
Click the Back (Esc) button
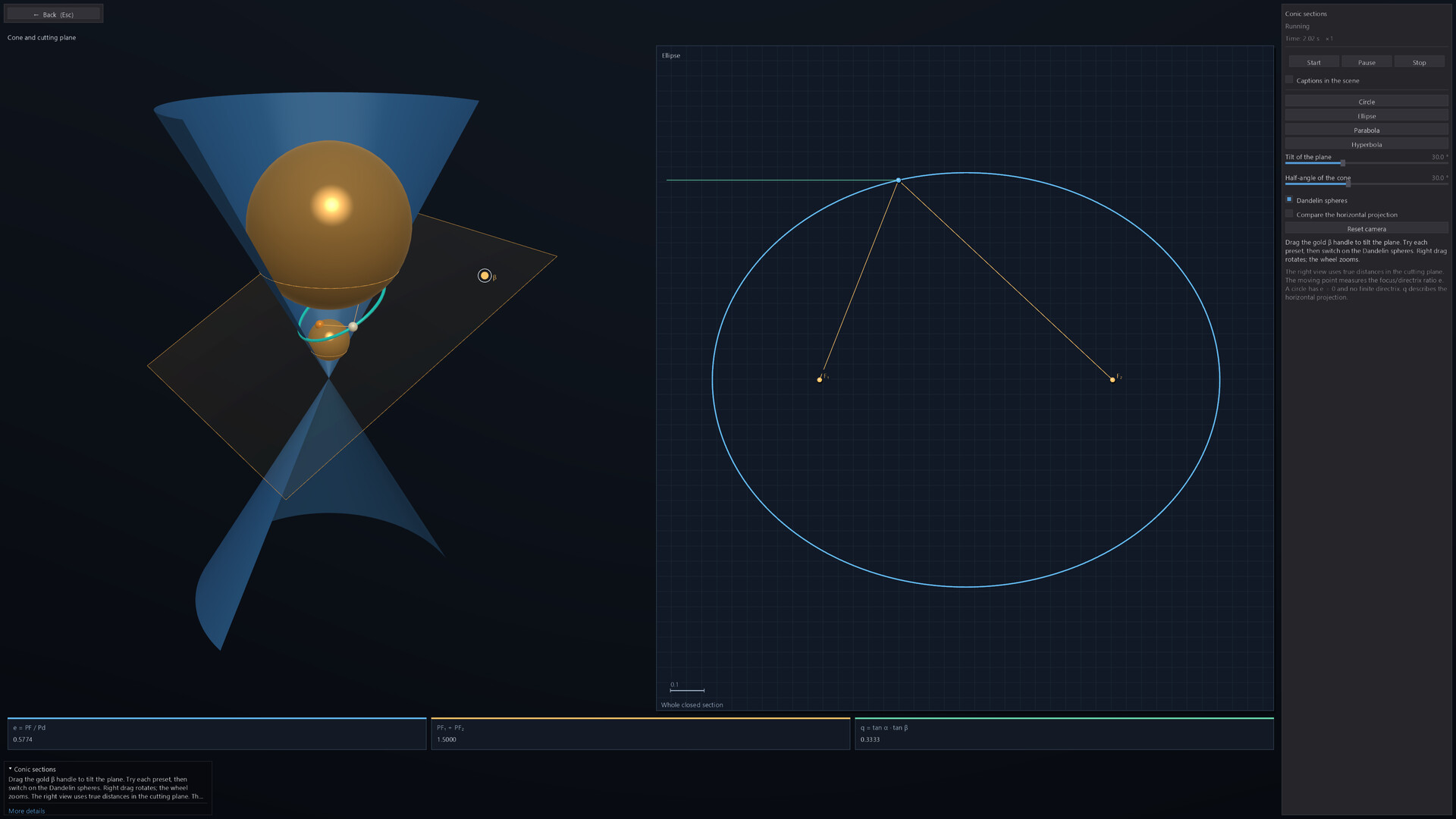pos(53,14)
